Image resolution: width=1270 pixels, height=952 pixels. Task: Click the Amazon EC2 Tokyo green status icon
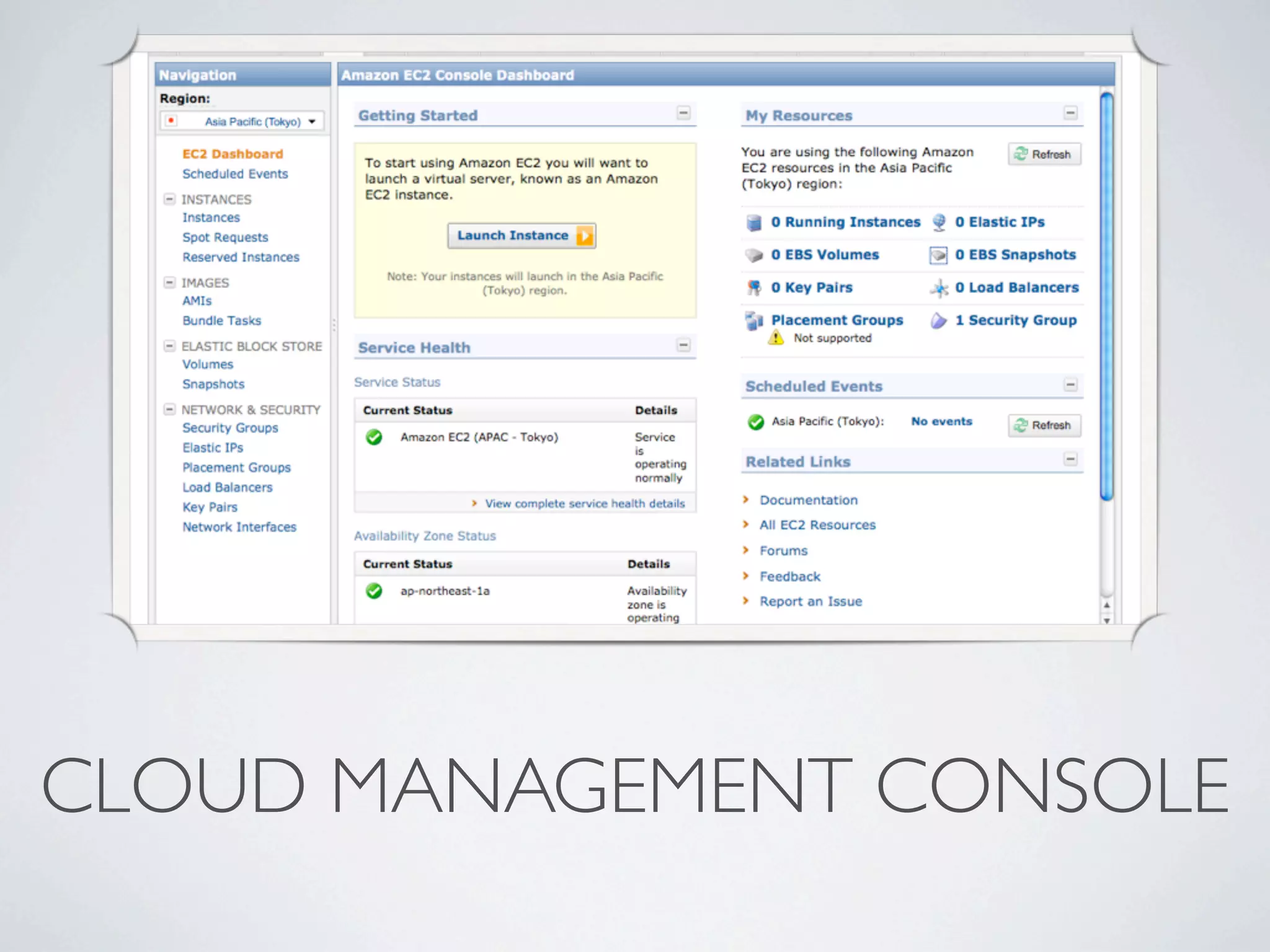point(374,438)
